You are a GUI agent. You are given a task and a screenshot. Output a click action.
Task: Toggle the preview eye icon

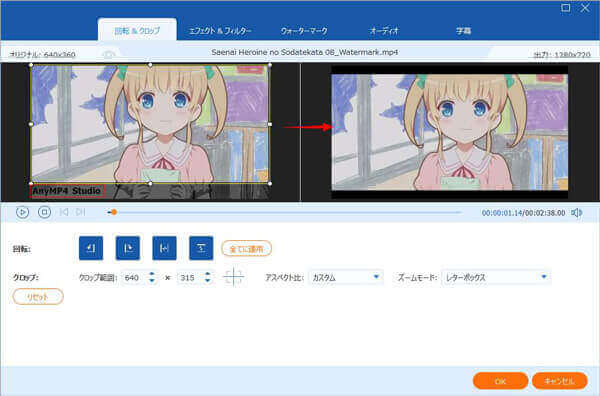tap(109, 54)
